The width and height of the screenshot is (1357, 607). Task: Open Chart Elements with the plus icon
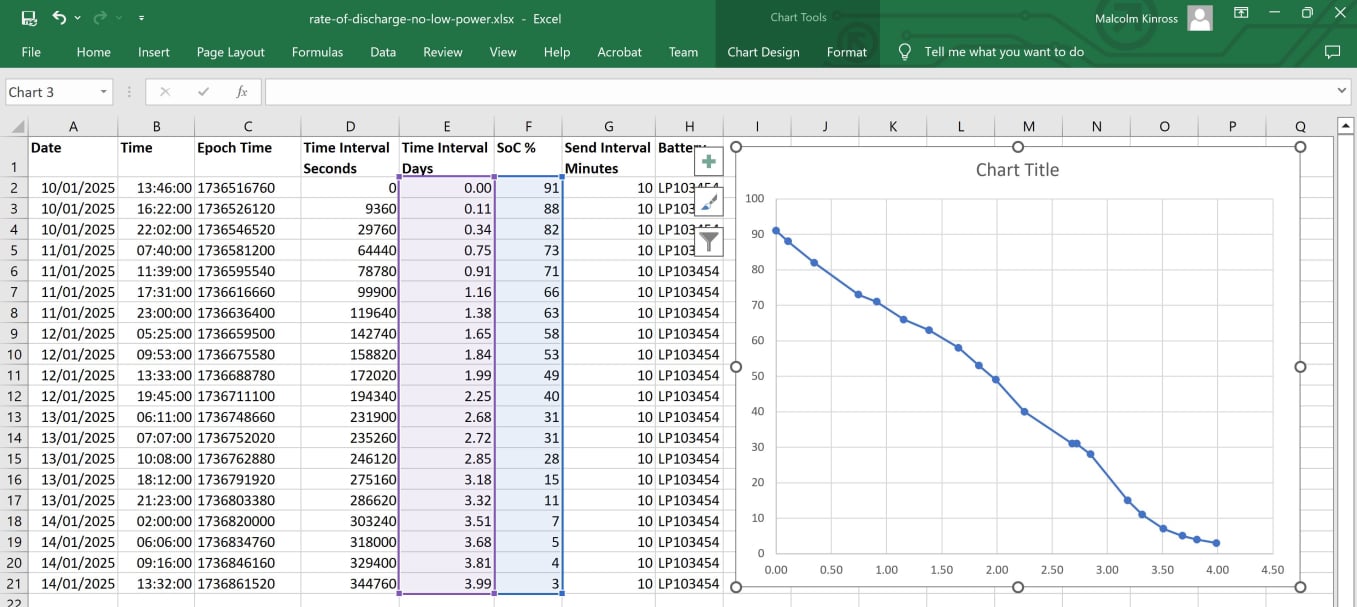click(707, 160)
